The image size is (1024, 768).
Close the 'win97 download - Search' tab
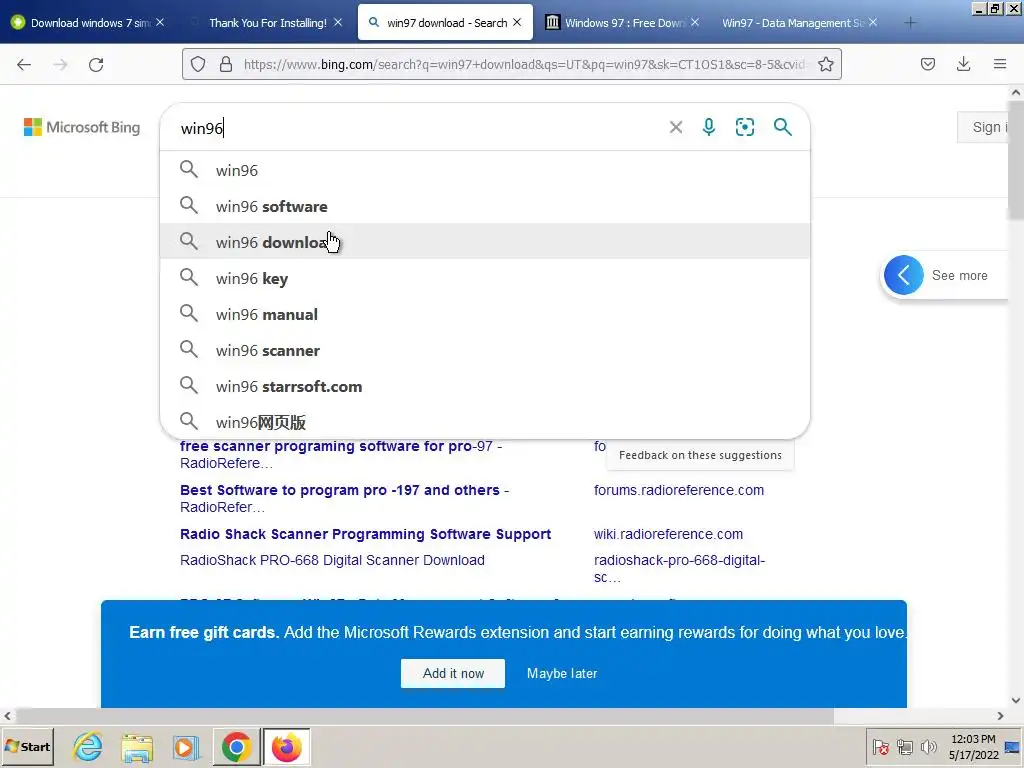click(x=517, y=22)
